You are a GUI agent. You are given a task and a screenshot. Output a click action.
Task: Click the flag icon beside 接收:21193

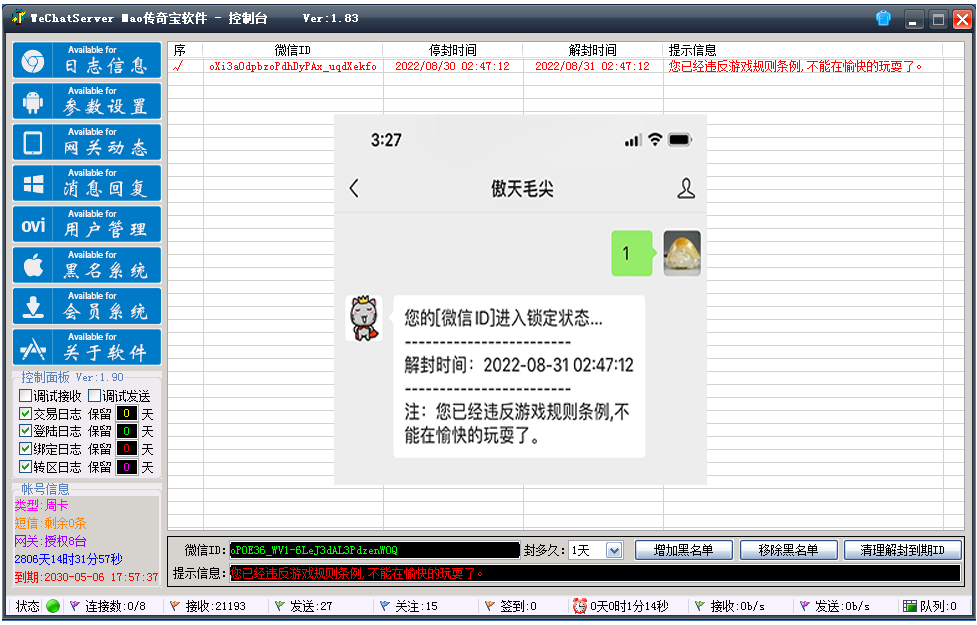click(175, 606)
